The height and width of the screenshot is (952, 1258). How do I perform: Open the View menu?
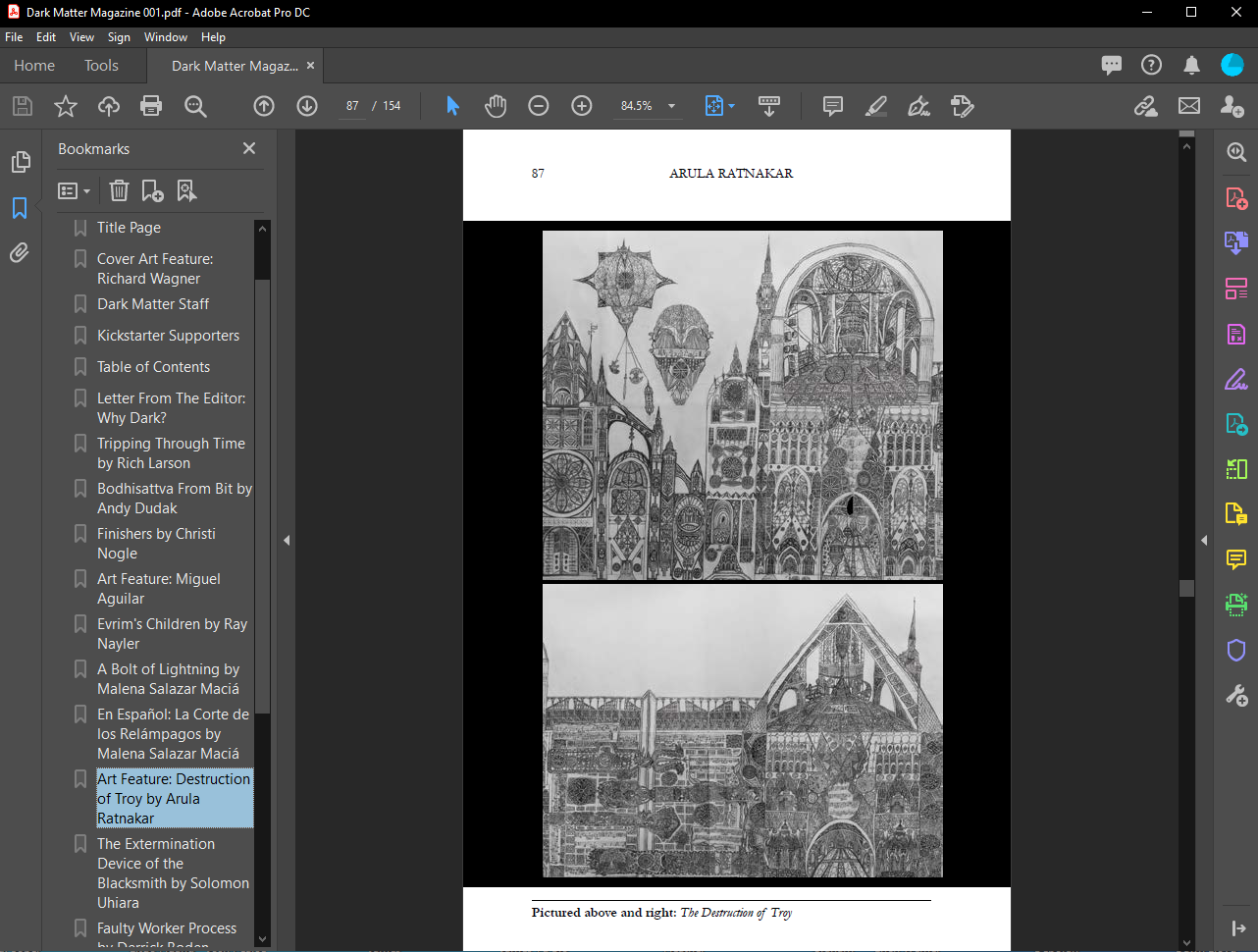(x=81, y=37)
